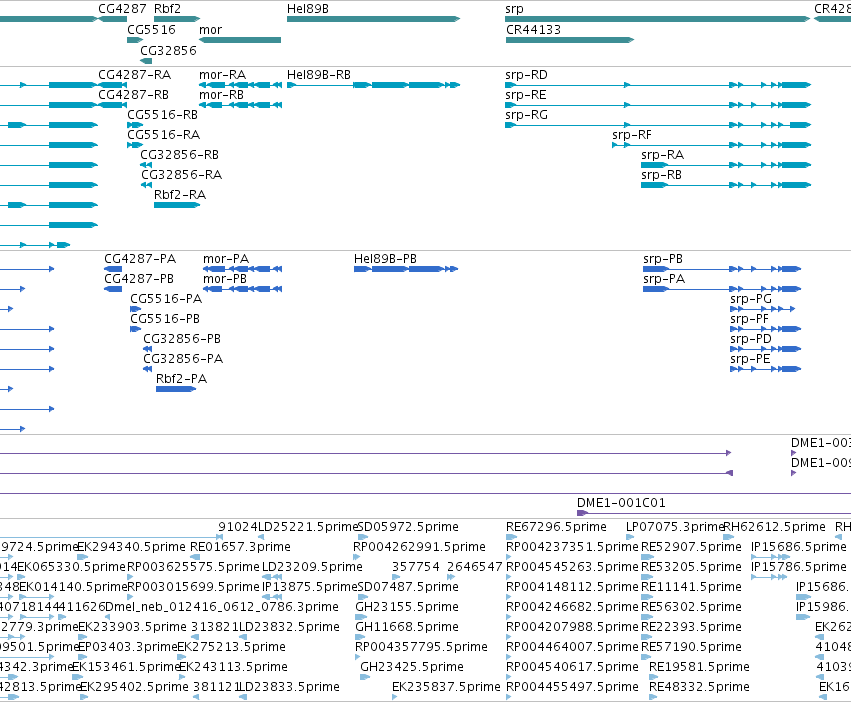The height and width of the screenshot is (702, 851).
Task: Select the Rbf2 gene feature
Action: point(177,19)
